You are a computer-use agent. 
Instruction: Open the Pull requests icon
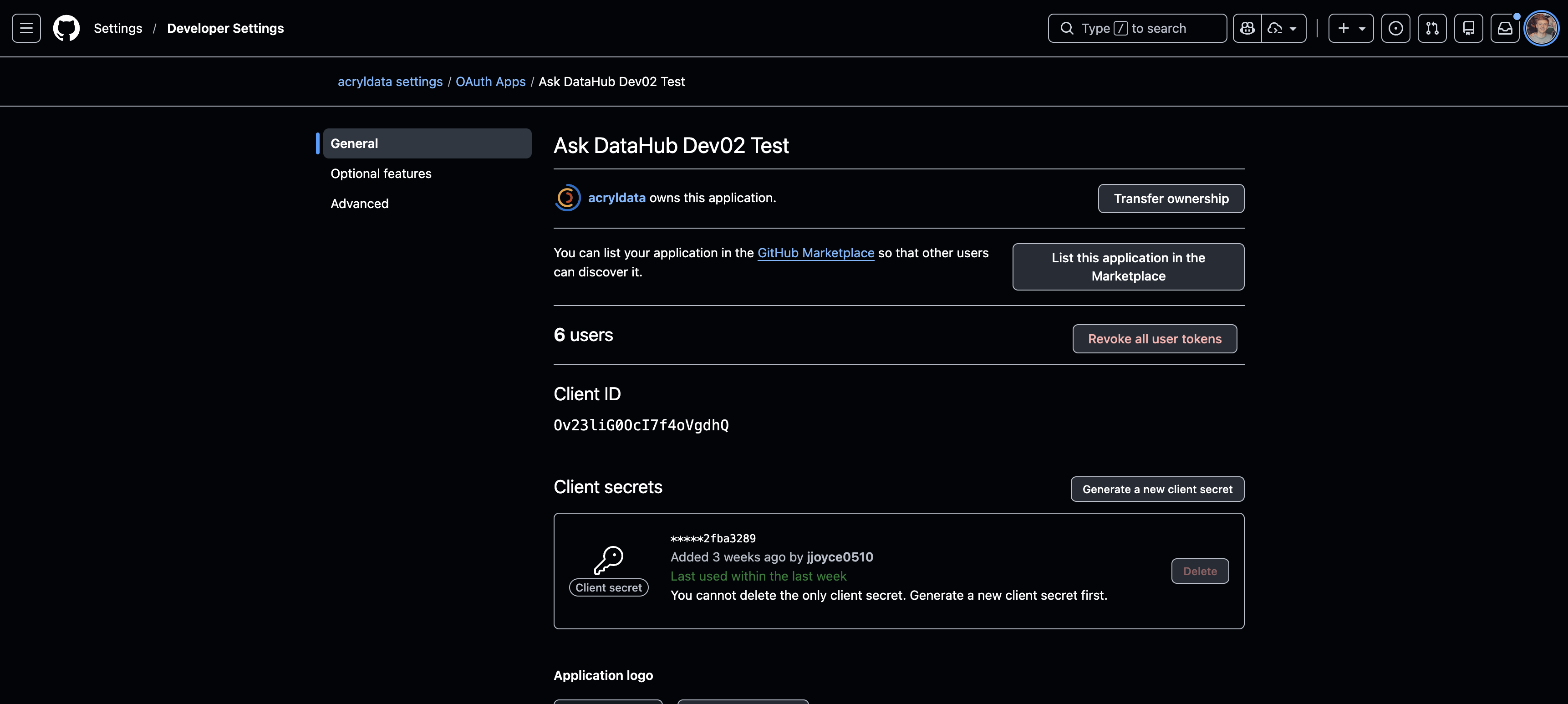pyautogui.click(x=1432, y=29)
